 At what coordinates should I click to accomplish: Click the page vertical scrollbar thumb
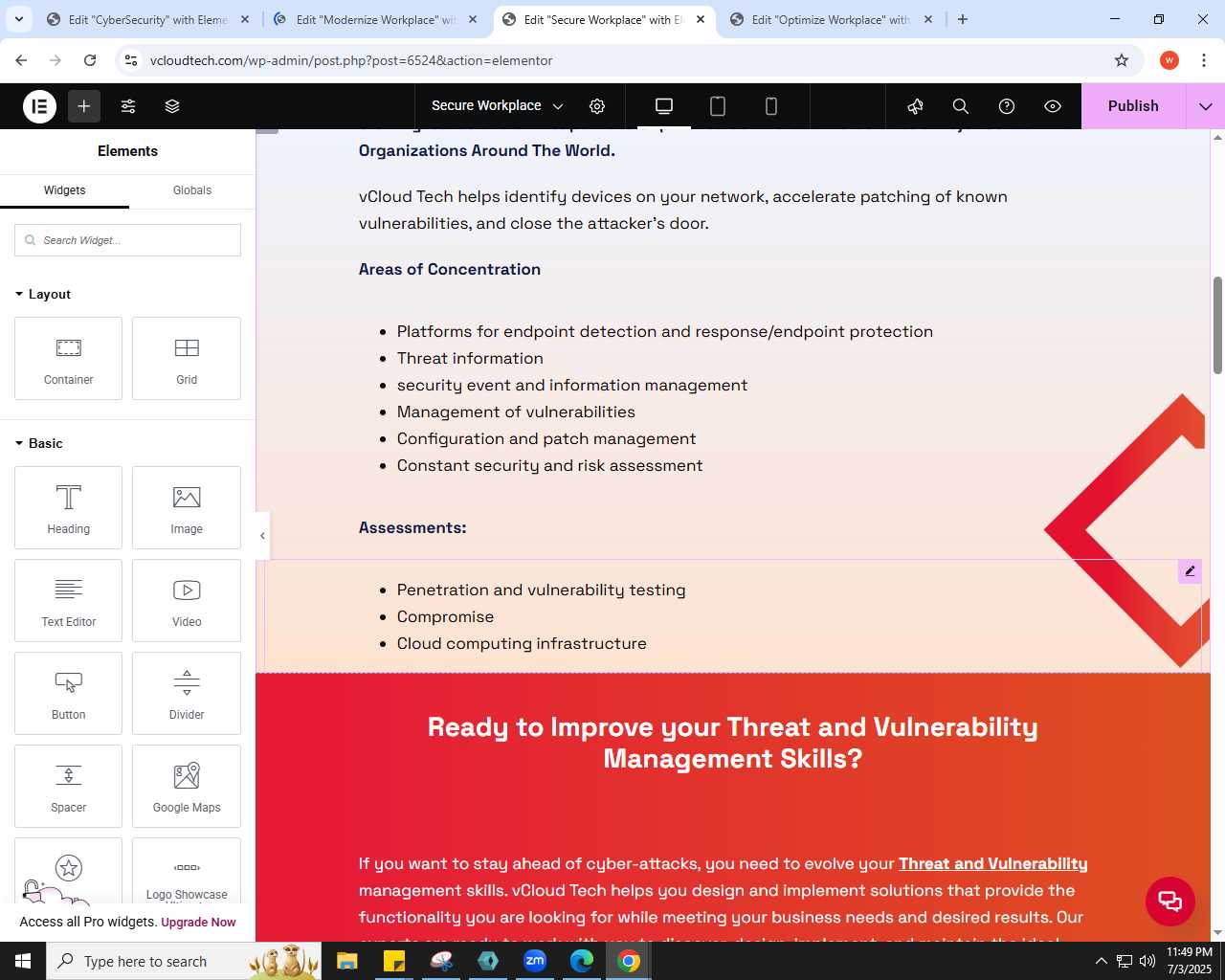coord(1217,325)
